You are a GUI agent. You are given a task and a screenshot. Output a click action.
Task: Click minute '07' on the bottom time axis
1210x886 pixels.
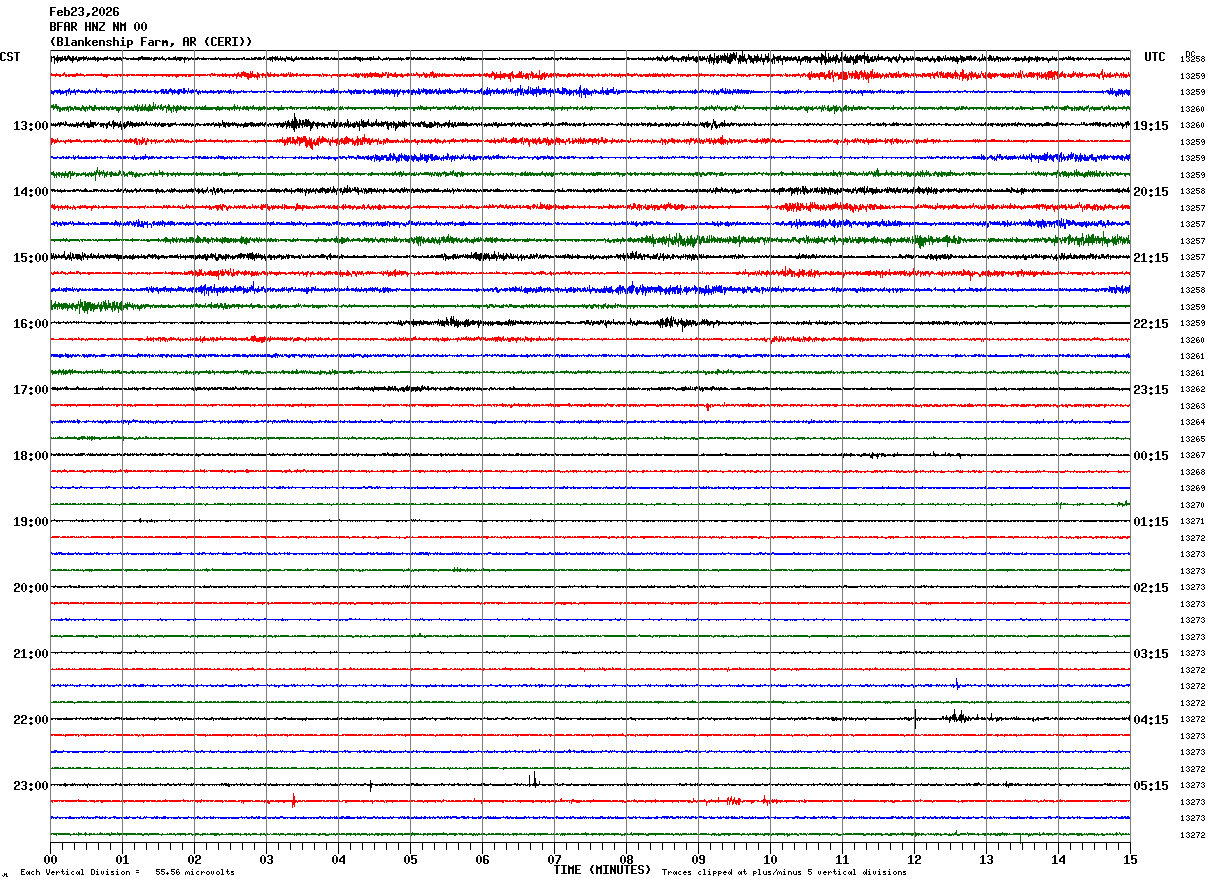click(x=554, y=859)
